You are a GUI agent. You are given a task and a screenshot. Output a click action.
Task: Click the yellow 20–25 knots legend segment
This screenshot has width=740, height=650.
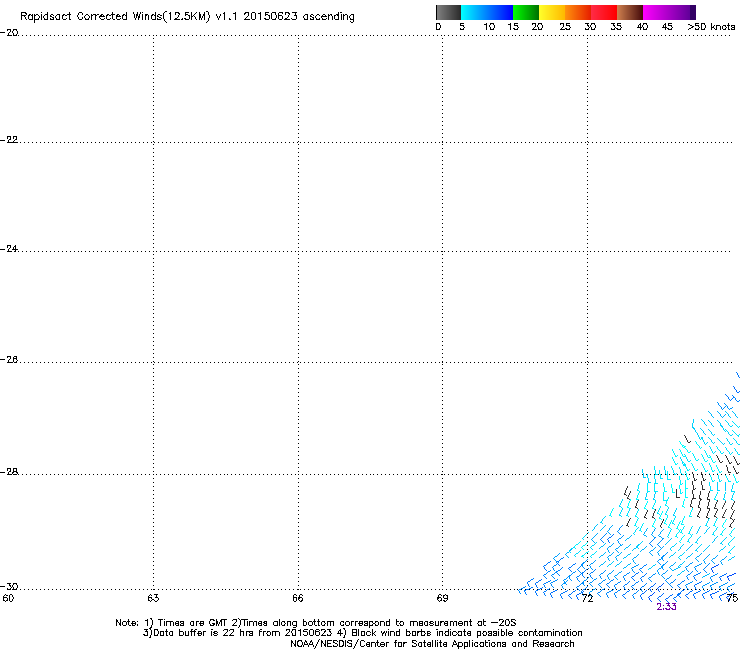click(x=552, y=12)
